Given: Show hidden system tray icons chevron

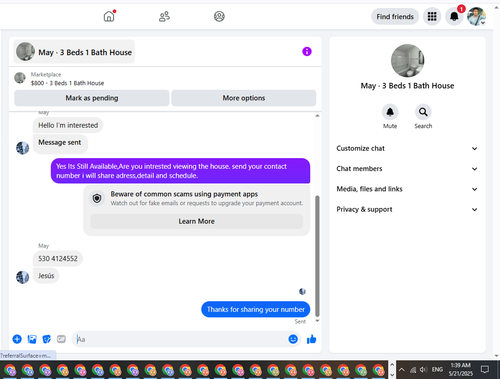Looking at the screenshot, I should (402, 369).
